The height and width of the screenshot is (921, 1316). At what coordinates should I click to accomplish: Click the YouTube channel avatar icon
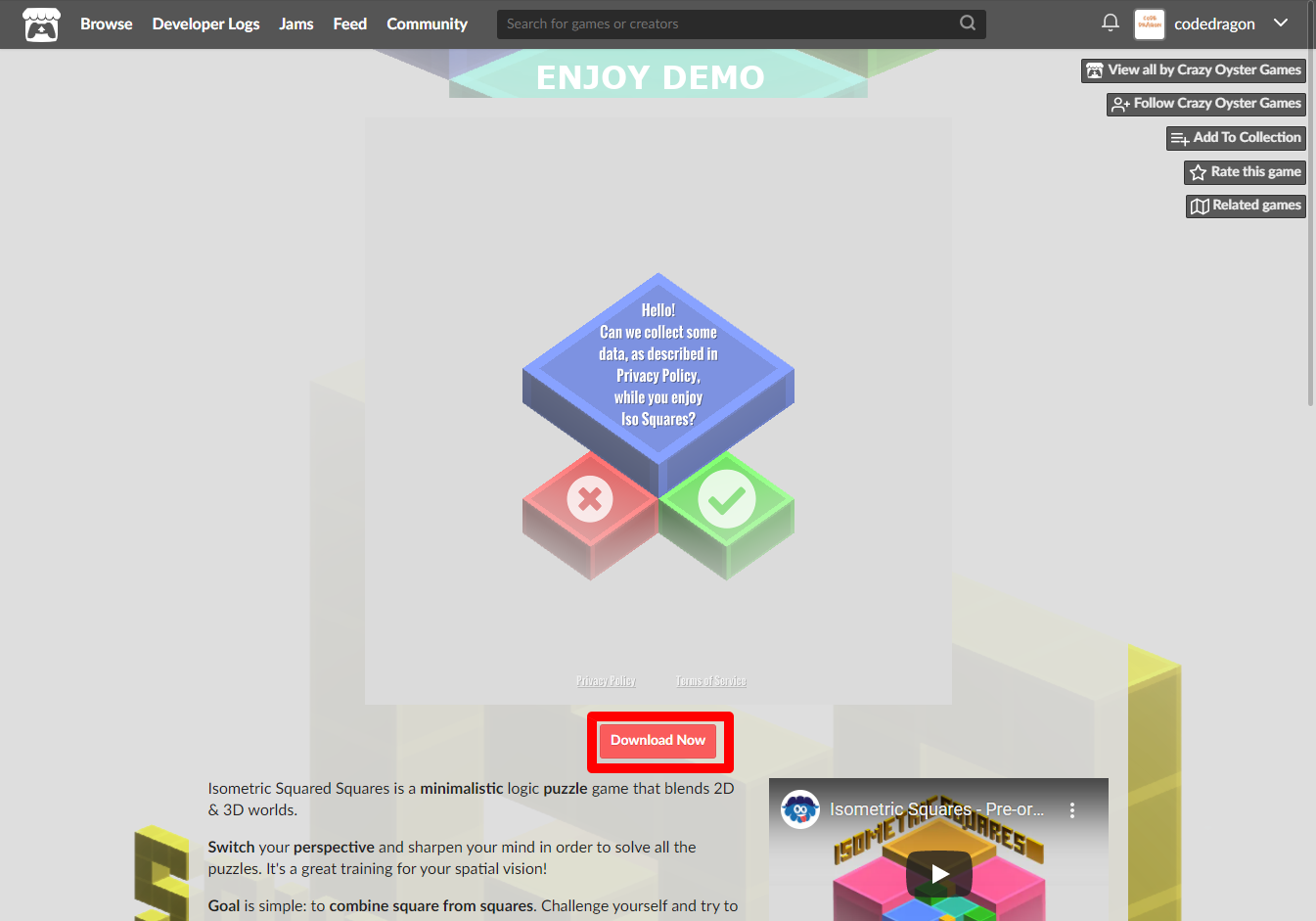(799, 809)
